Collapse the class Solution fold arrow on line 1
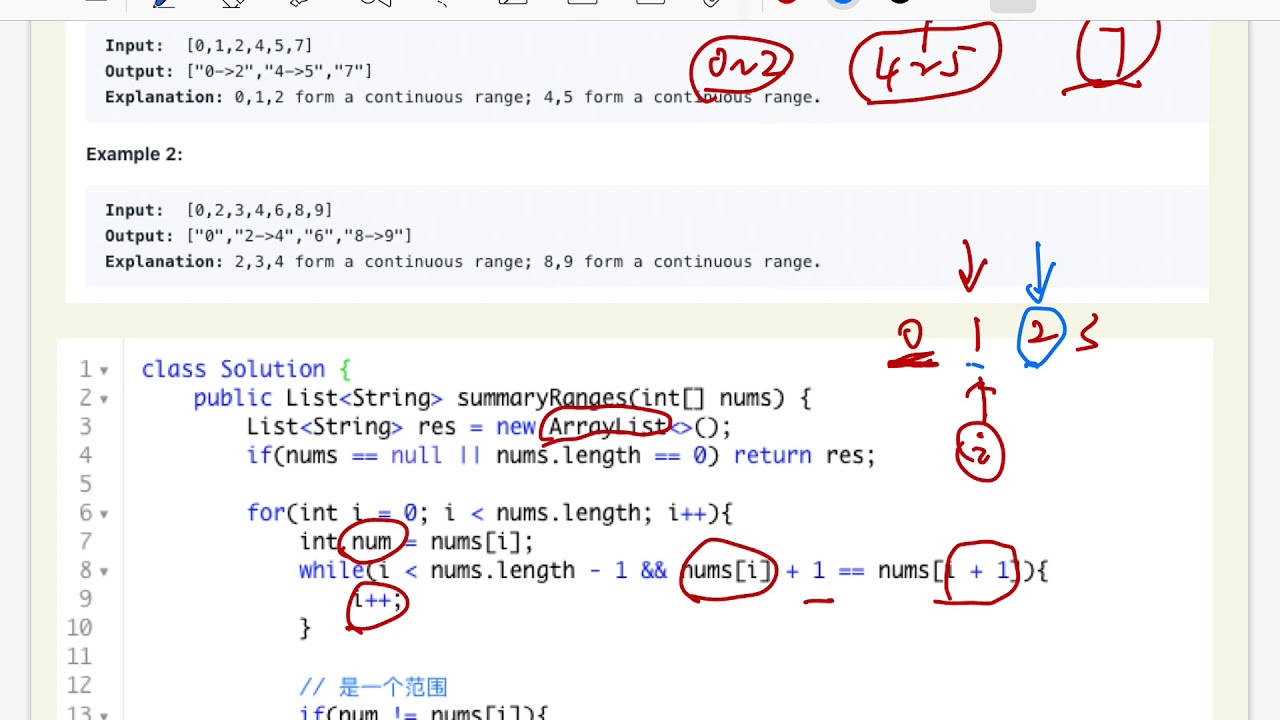This screenshot has width=1280, height=720. click(104, 370)
